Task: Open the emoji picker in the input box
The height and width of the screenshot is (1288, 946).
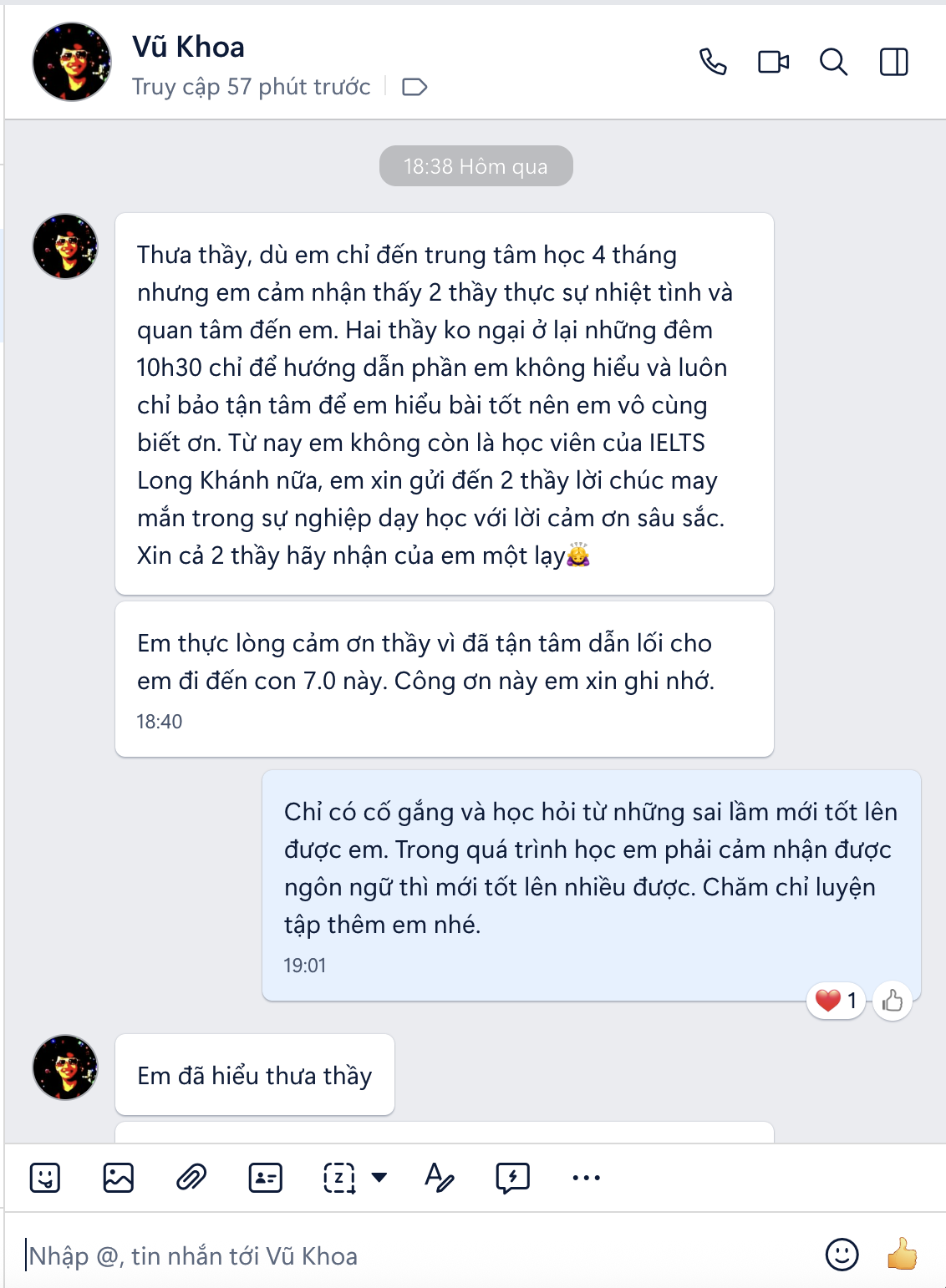Action: pyautogui.click(x=842, y=1255)
